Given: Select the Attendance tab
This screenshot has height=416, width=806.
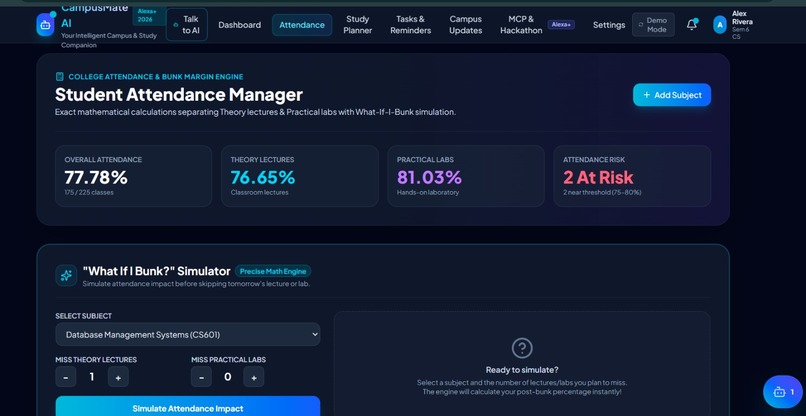Looking at the screenshot, I should [x=302, y=25].
